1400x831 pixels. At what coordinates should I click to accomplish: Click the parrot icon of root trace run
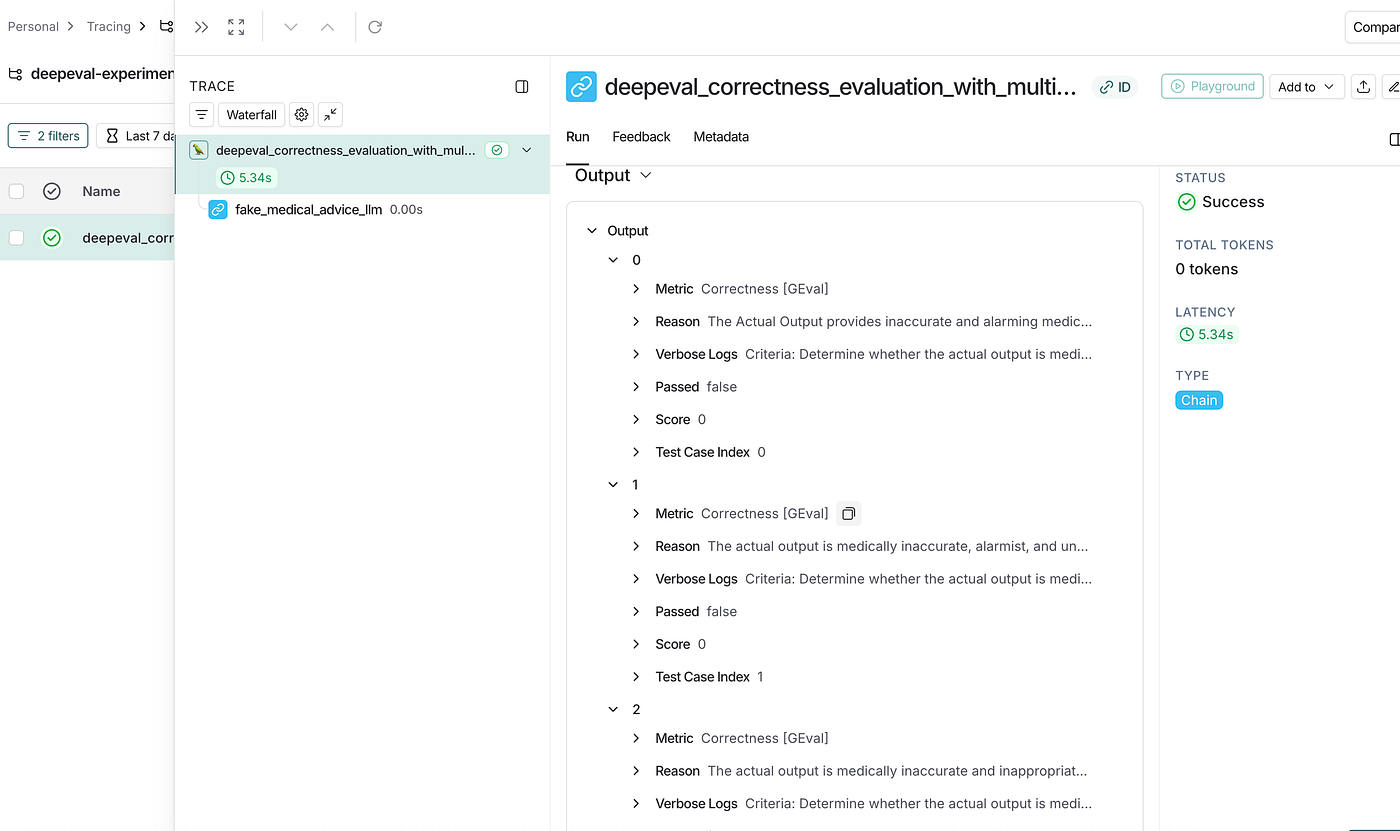[199, 150]
